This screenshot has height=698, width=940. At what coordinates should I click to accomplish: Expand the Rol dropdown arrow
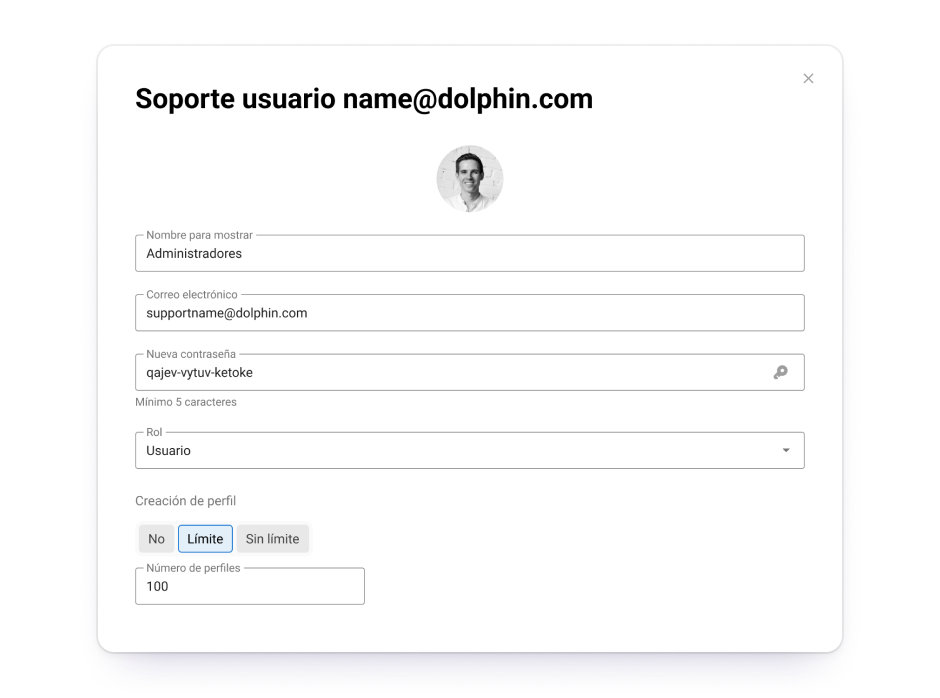pyautogui.click(x=786, y=451)
